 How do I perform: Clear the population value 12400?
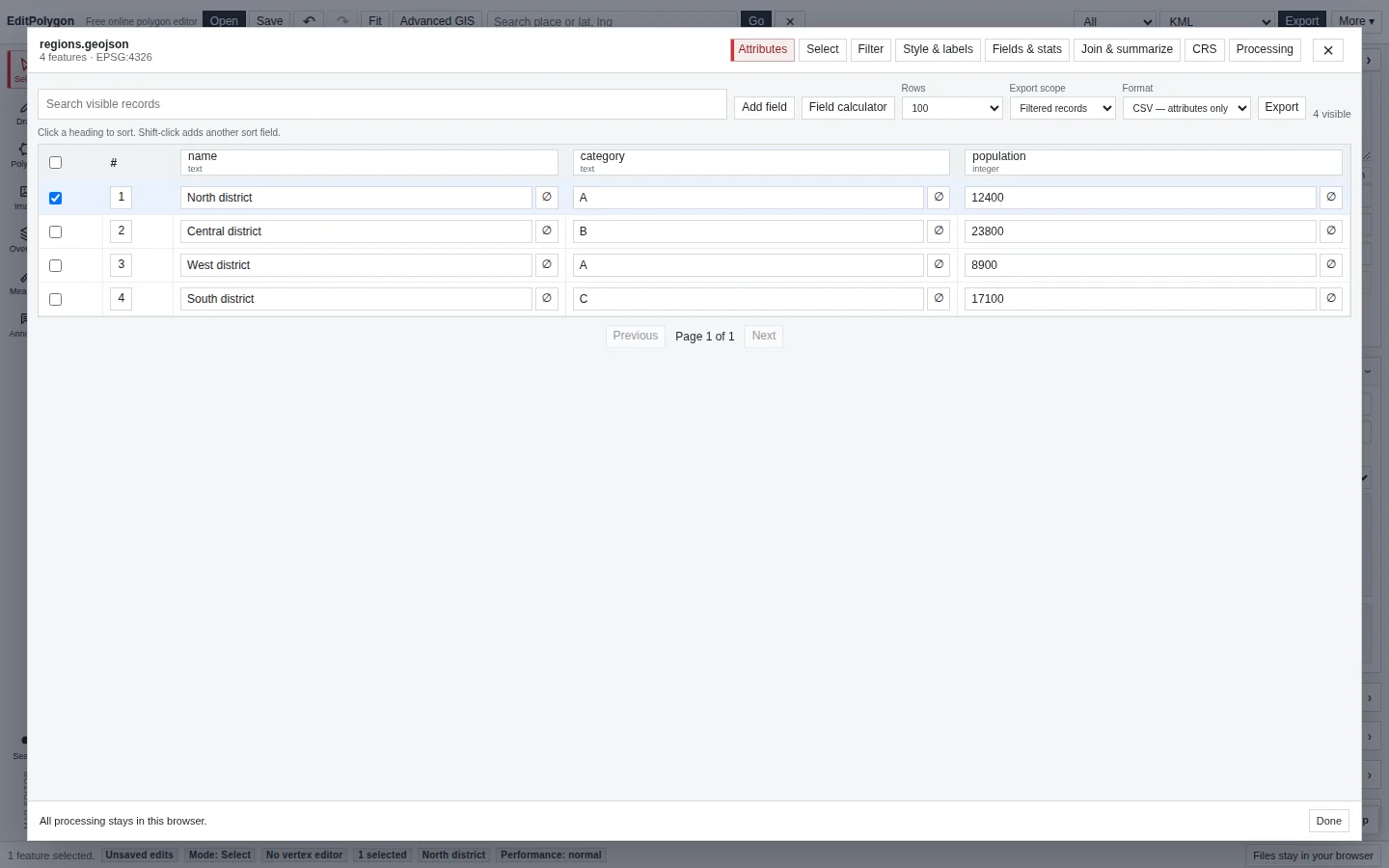pyautogui.click(x=1331, y=198)
